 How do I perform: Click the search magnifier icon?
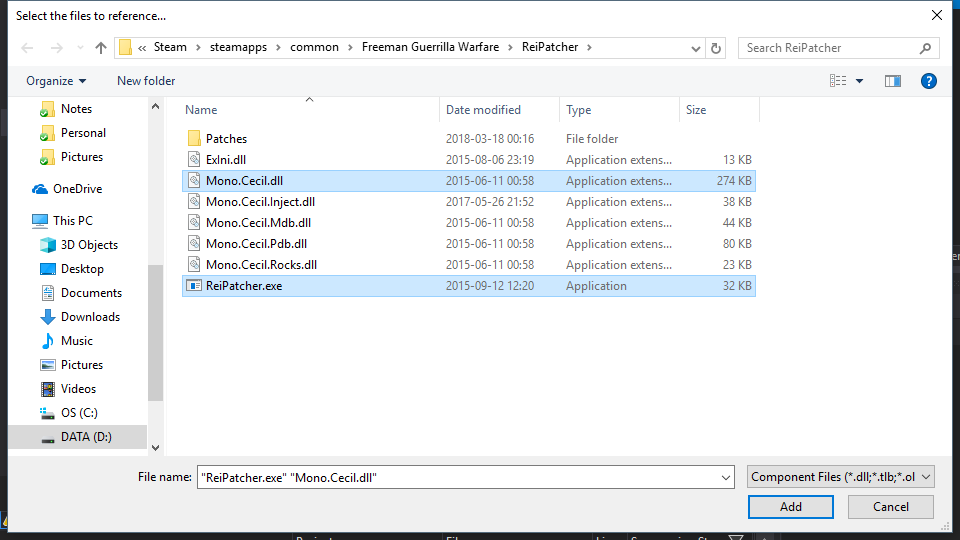[x=925, y=48]
